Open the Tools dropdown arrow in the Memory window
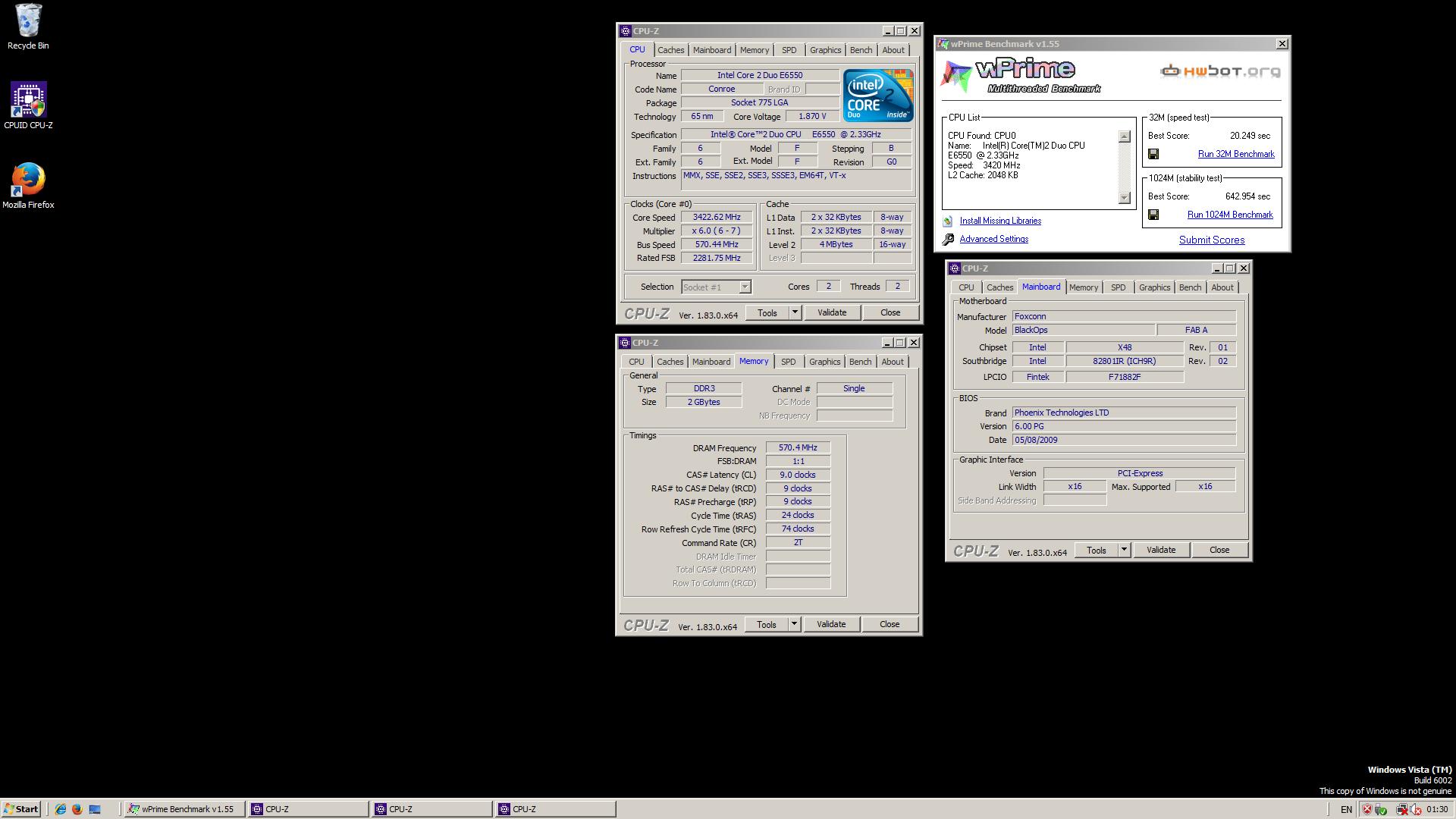 click(793, 624)
